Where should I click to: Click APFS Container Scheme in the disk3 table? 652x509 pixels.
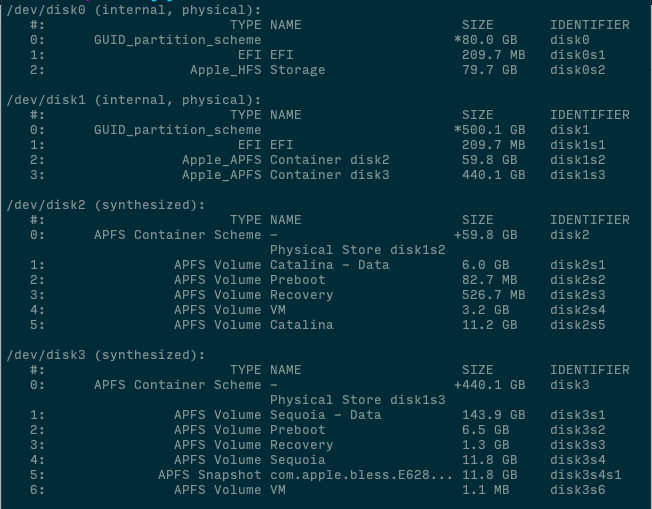click(x=178, y=385)
